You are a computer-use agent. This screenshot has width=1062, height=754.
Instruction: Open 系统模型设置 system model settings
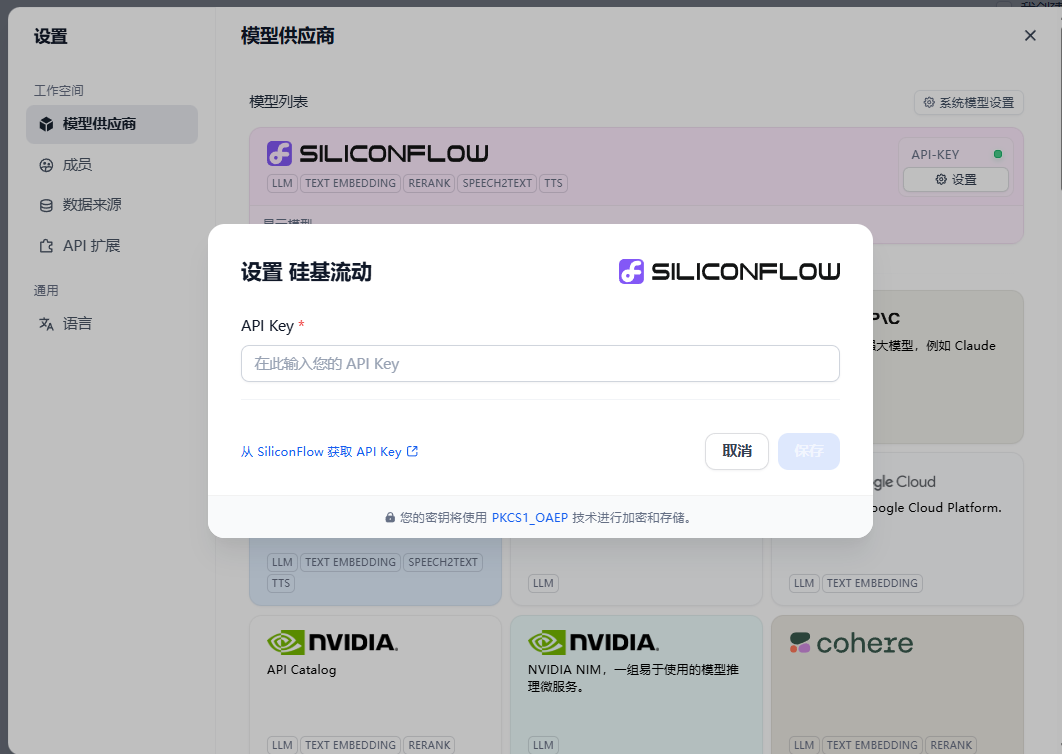969,102
